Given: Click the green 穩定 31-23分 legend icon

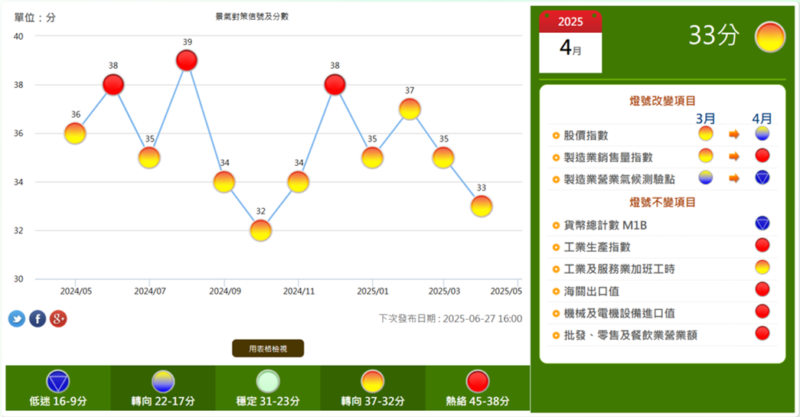Looking at the screenshot, I should tap(268, 381).
